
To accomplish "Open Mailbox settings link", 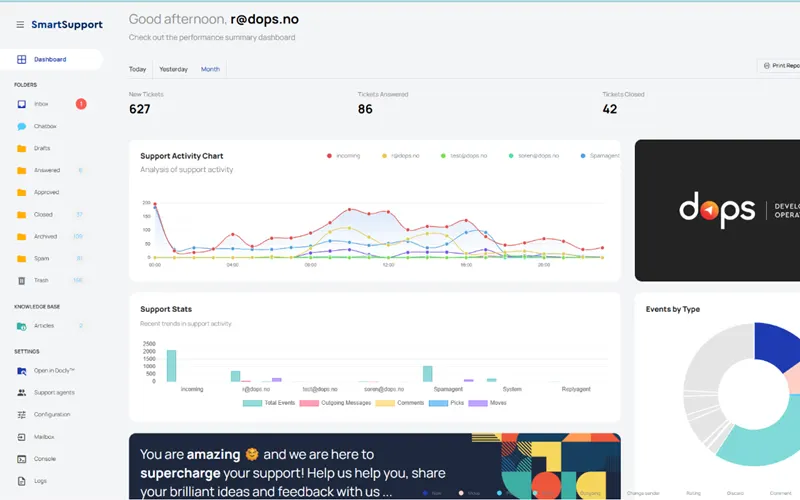I will [44, 437].
